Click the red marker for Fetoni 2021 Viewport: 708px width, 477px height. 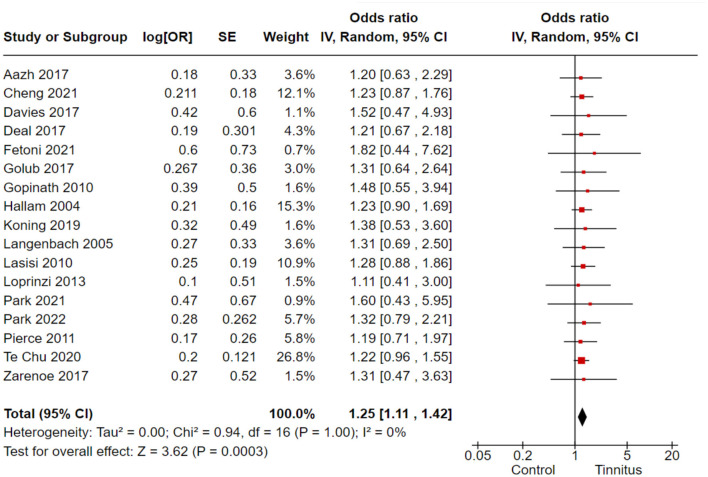[594, 153]
